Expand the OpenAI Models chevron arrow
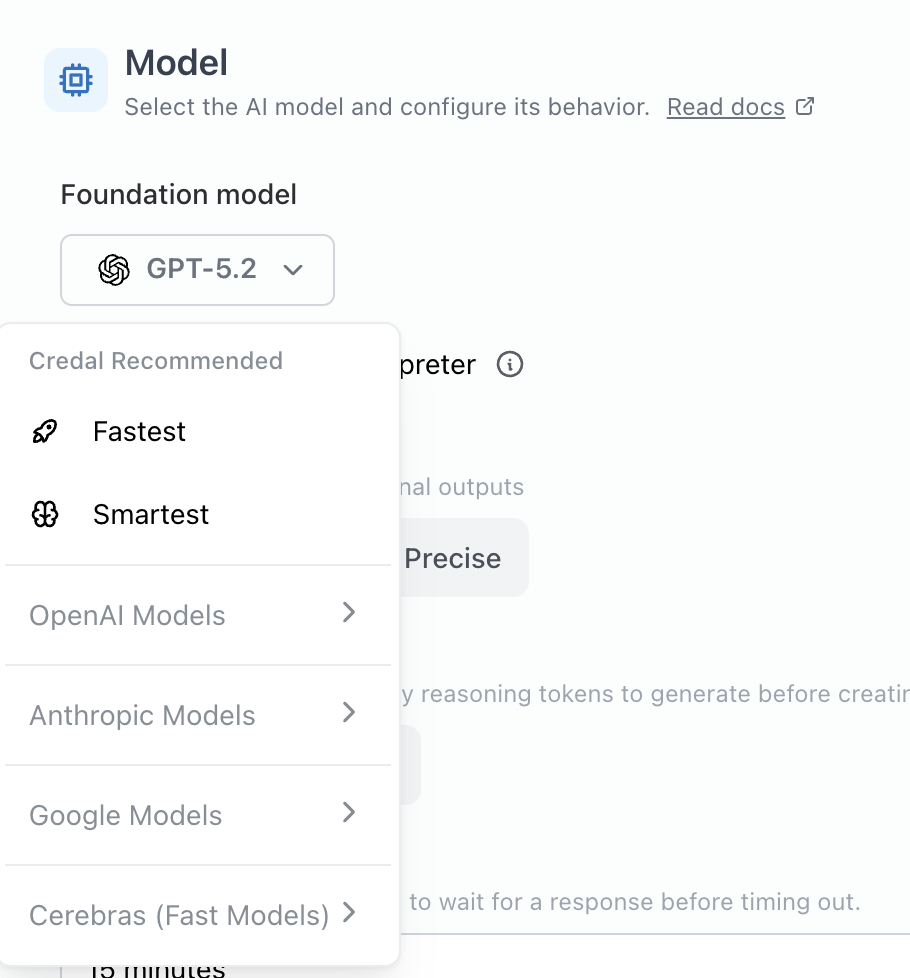910x978 pixels. (x=349, y=613)
